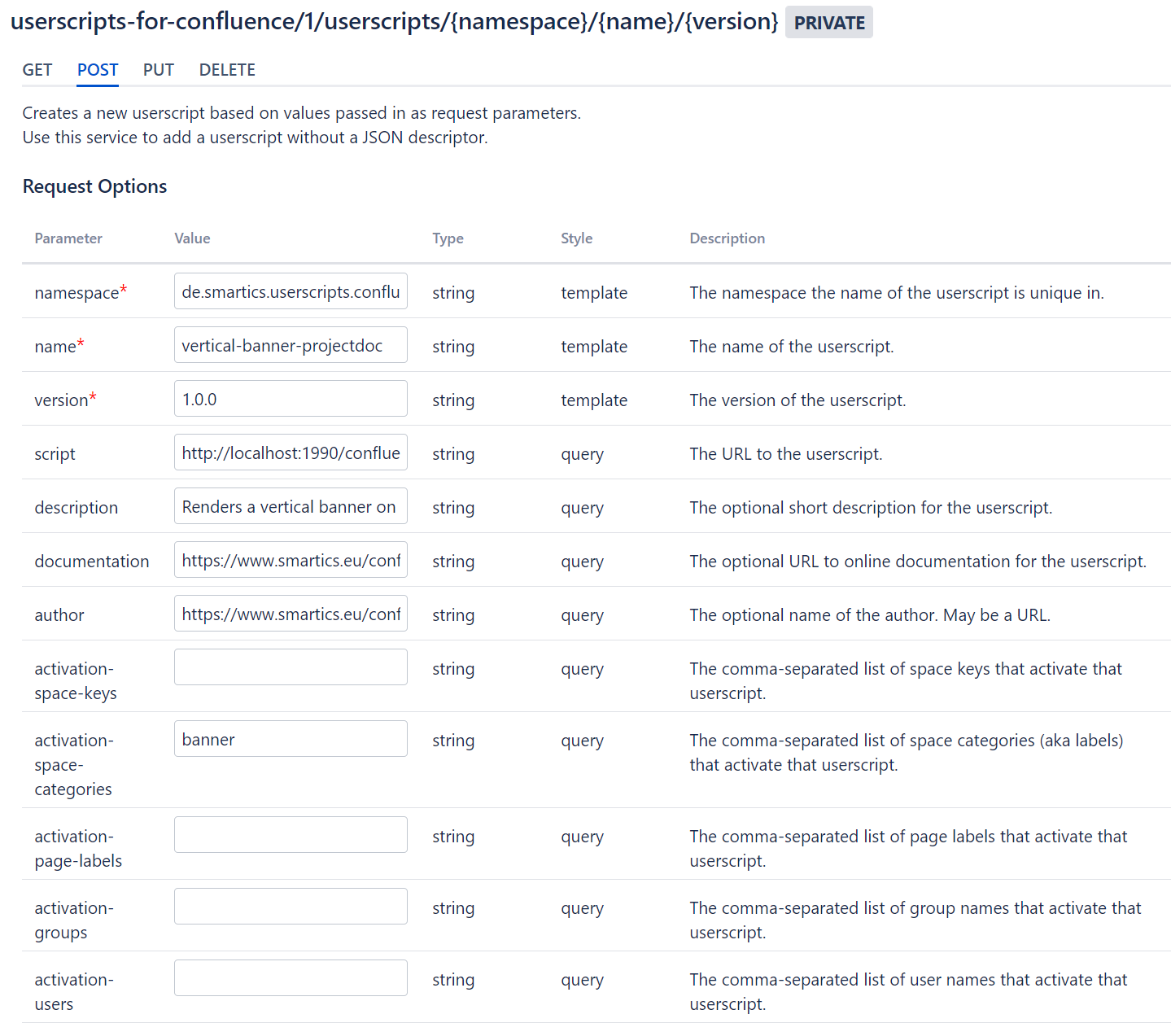This screenshot has height=1036, width=1171.
Task: Click the Request Options section heading
Action: (x=94, y=186)
